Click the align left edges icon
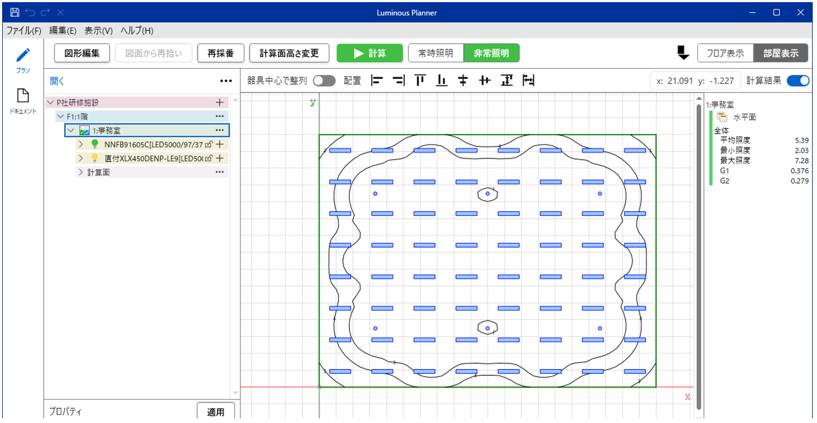The width and height of the screenshot is (817, 423). click(x=377, y=81)
